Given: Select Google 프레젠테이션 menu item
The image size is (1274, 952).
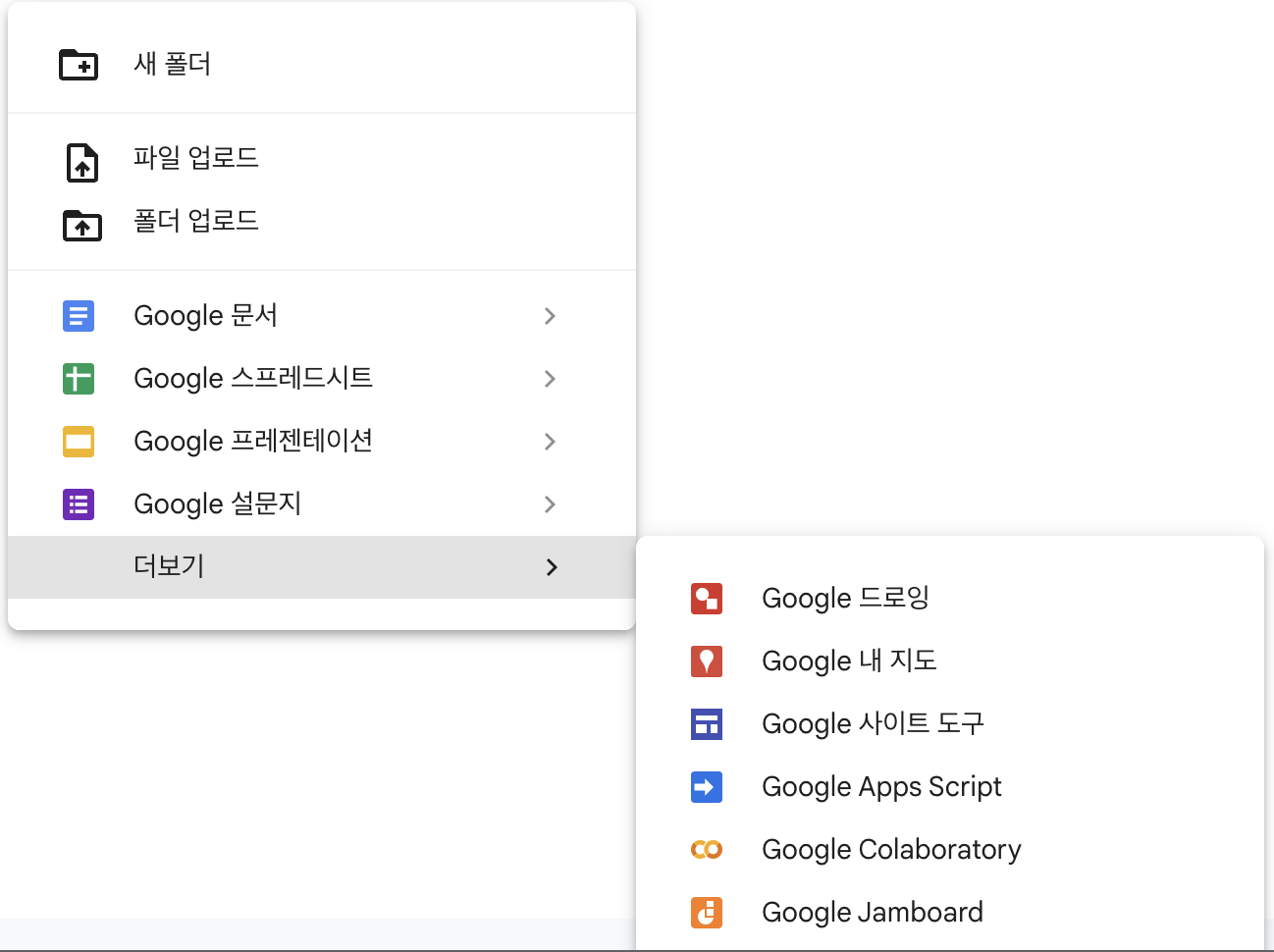Looking at the screenshot, I should tap(322, 442).
